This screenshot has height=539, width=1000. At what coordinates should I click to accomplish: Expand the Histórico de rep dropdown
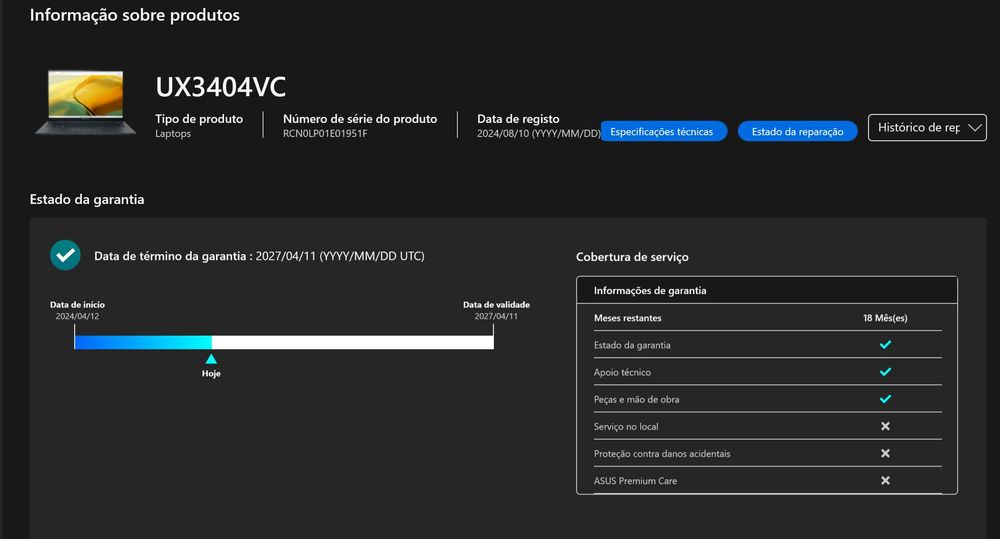pyautogui.click(x=927, y=128)
